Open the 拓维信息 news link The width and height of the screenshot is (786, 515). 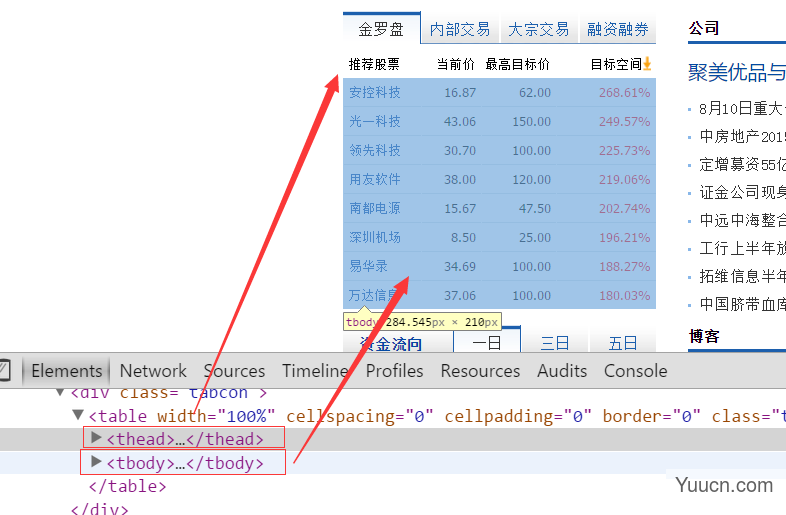click(742, 276)
